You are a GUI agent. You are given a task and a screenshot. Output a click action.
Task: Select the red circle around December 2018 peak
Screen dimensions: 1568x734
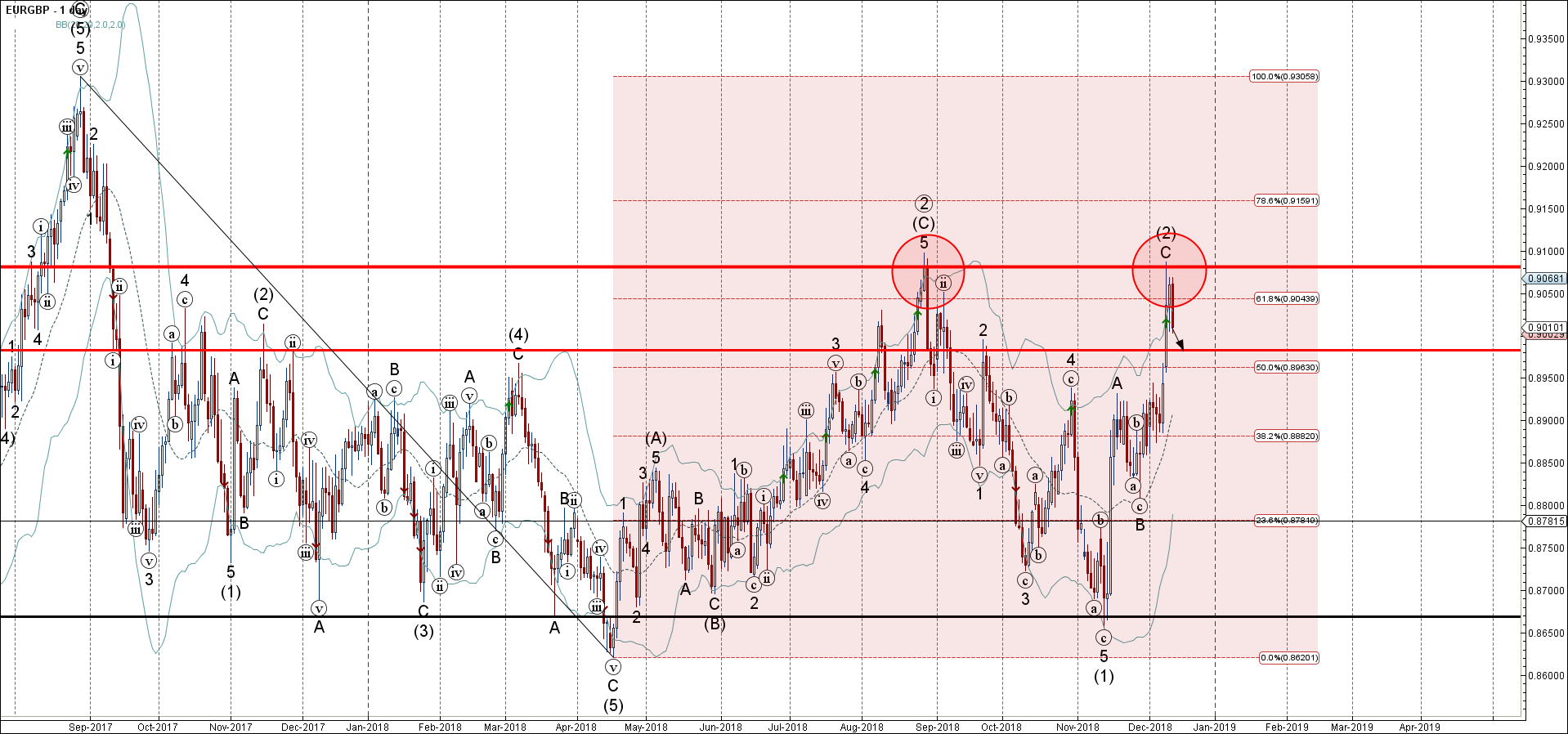coord(1169,270)
